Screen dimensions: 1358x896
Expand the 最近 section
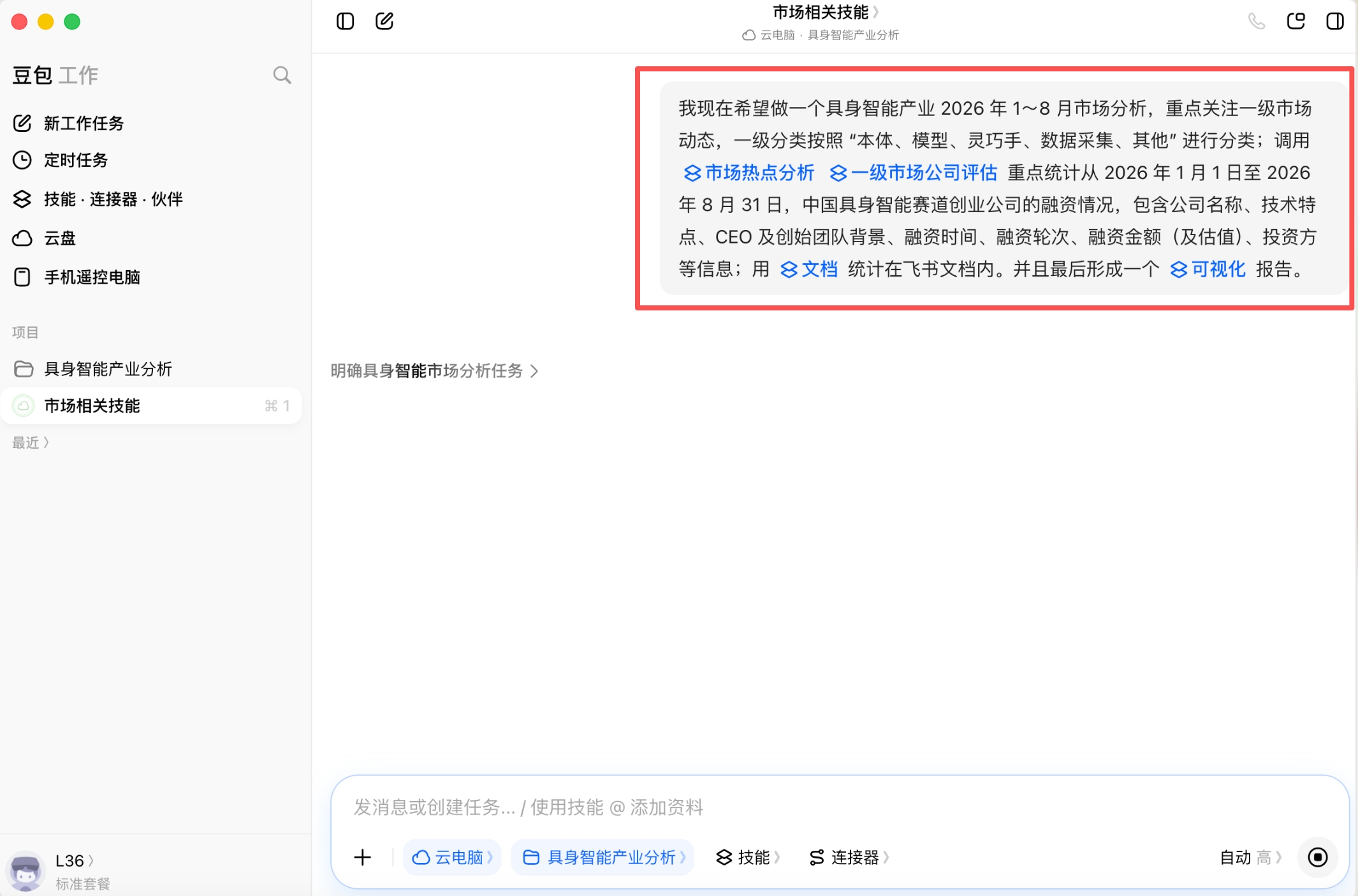31,442
